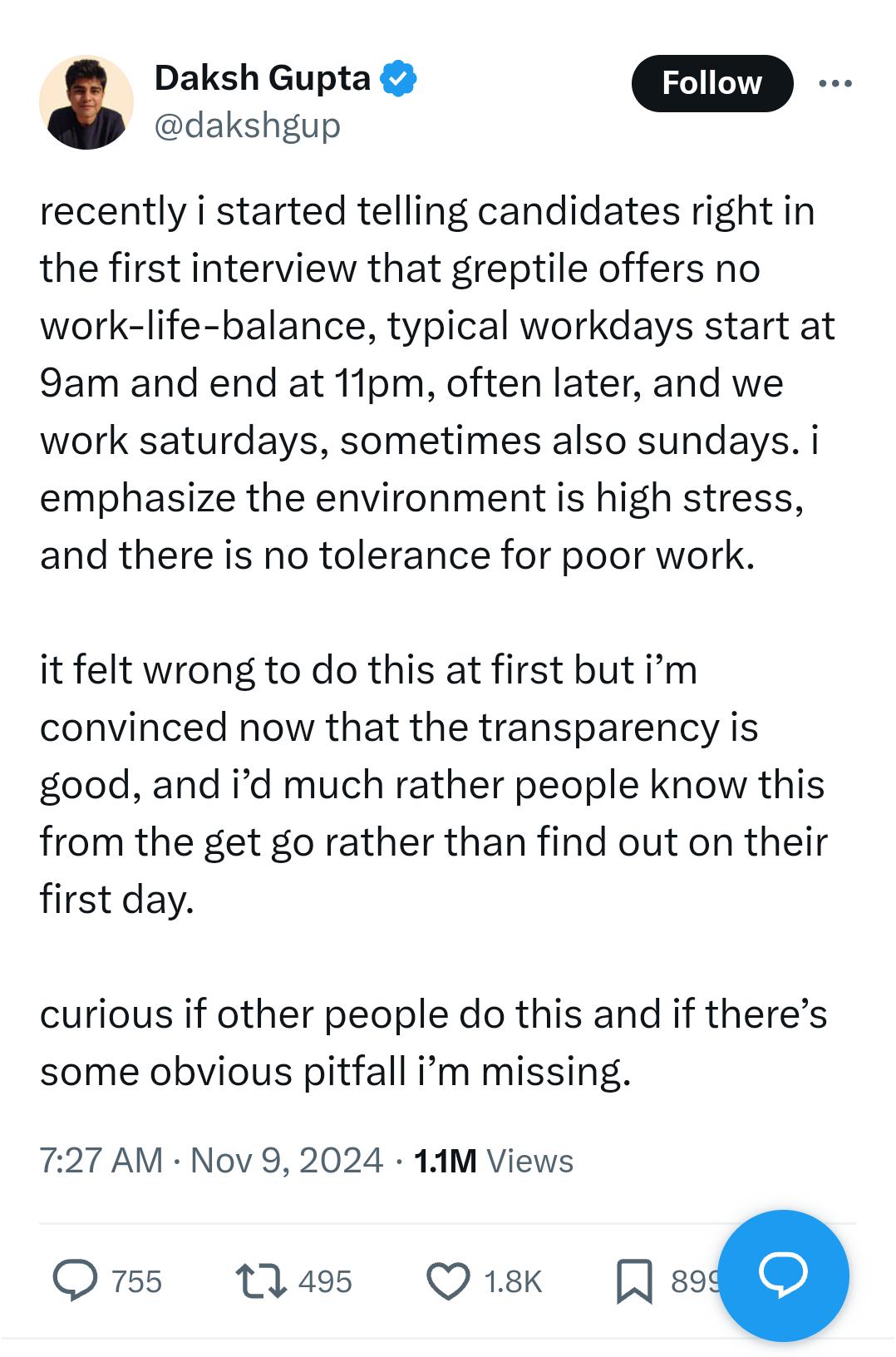
Task: Open Daksh Gupta's profile picture
Action: point(86,102)
